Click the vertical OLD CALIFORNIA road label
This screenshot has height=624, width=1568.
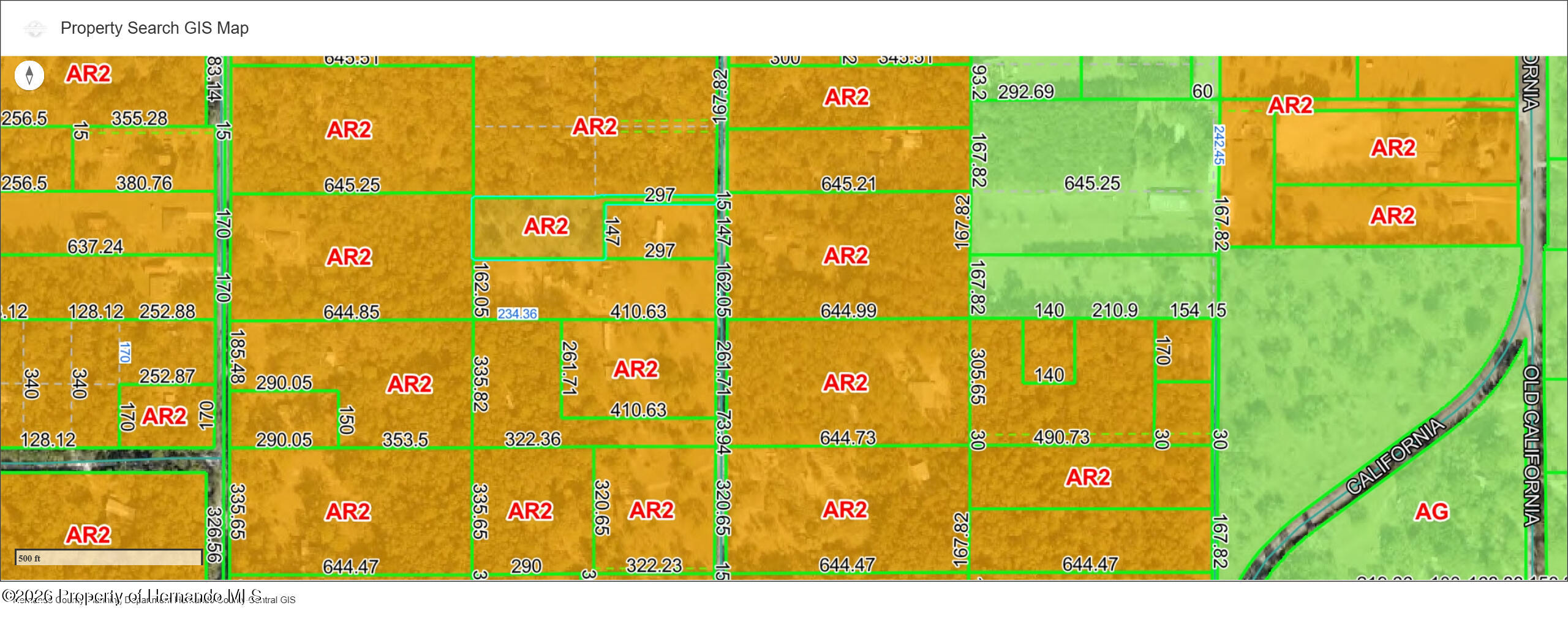[1531, 446]
